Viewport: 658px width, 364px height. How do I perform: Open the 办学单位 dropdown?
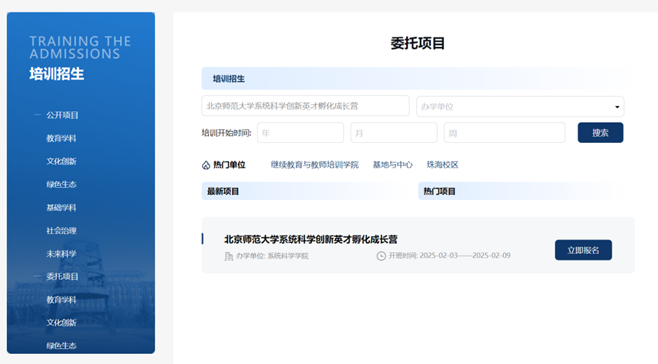pos(520,107)
